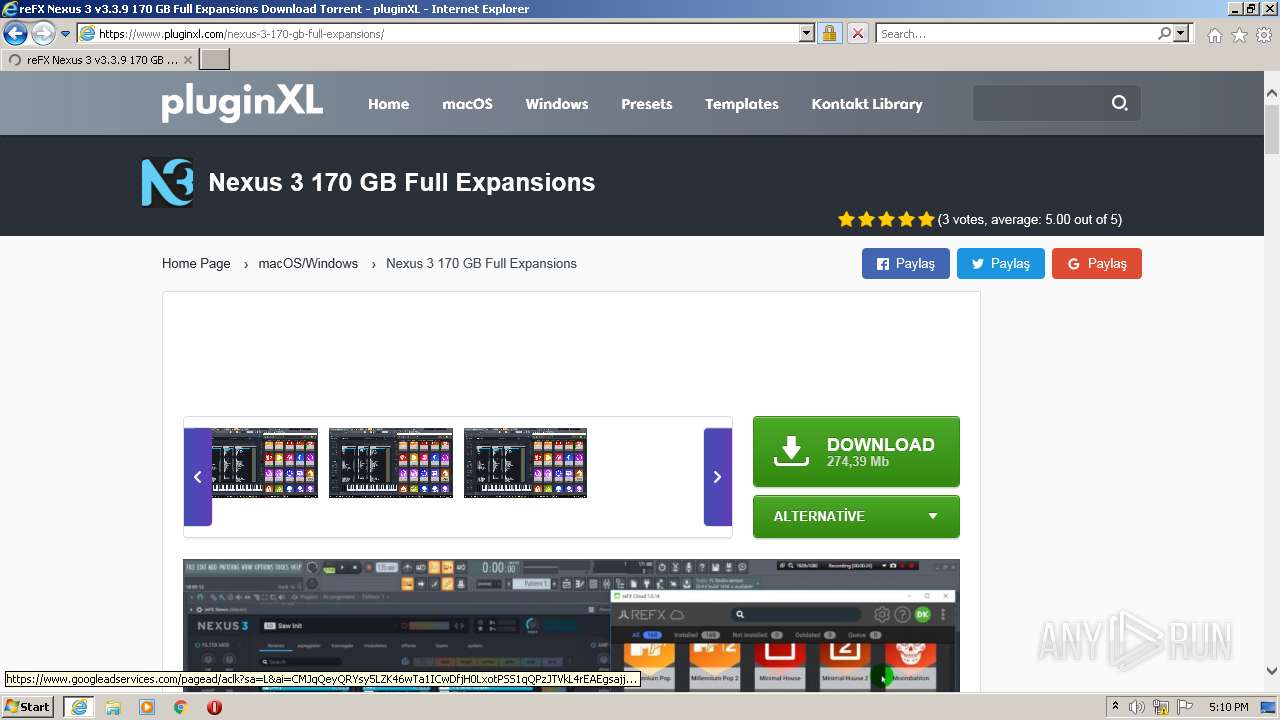Click the Home icon in Internet Explorer
The height and width of the screenshot is (720, 1280).
coord(1214,35)
